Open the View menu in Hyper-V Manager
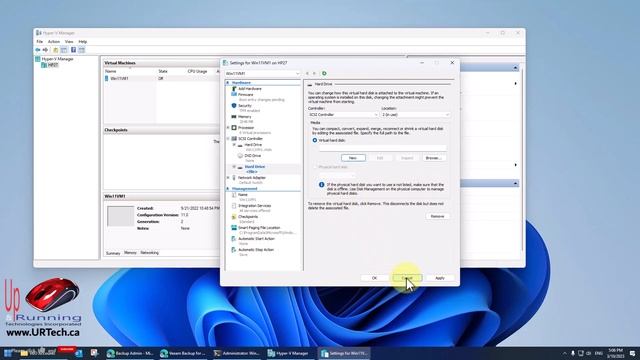 (x=69, y=42)
